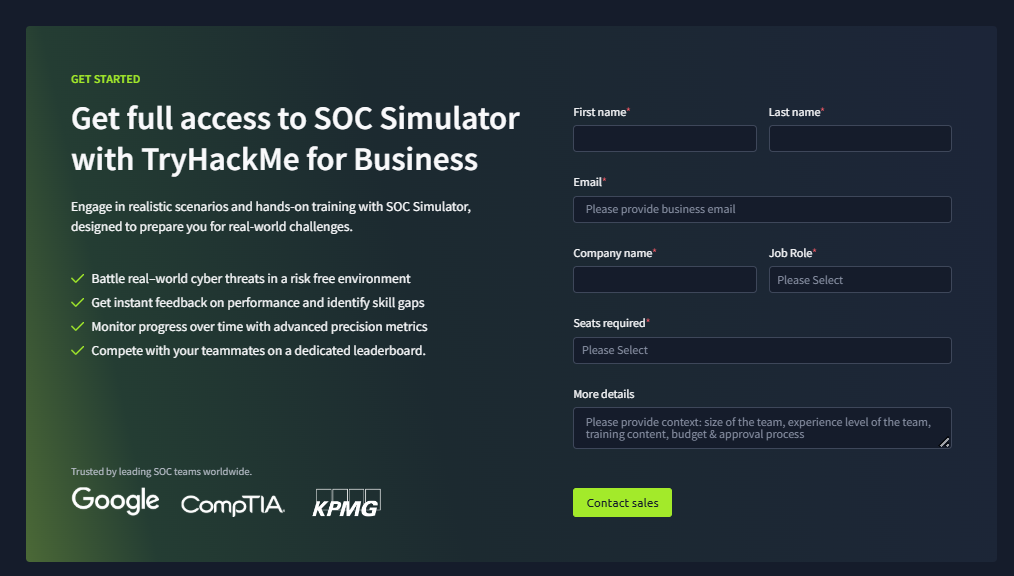
Task: Click the GET STARTED label
Action: [105, 79]
